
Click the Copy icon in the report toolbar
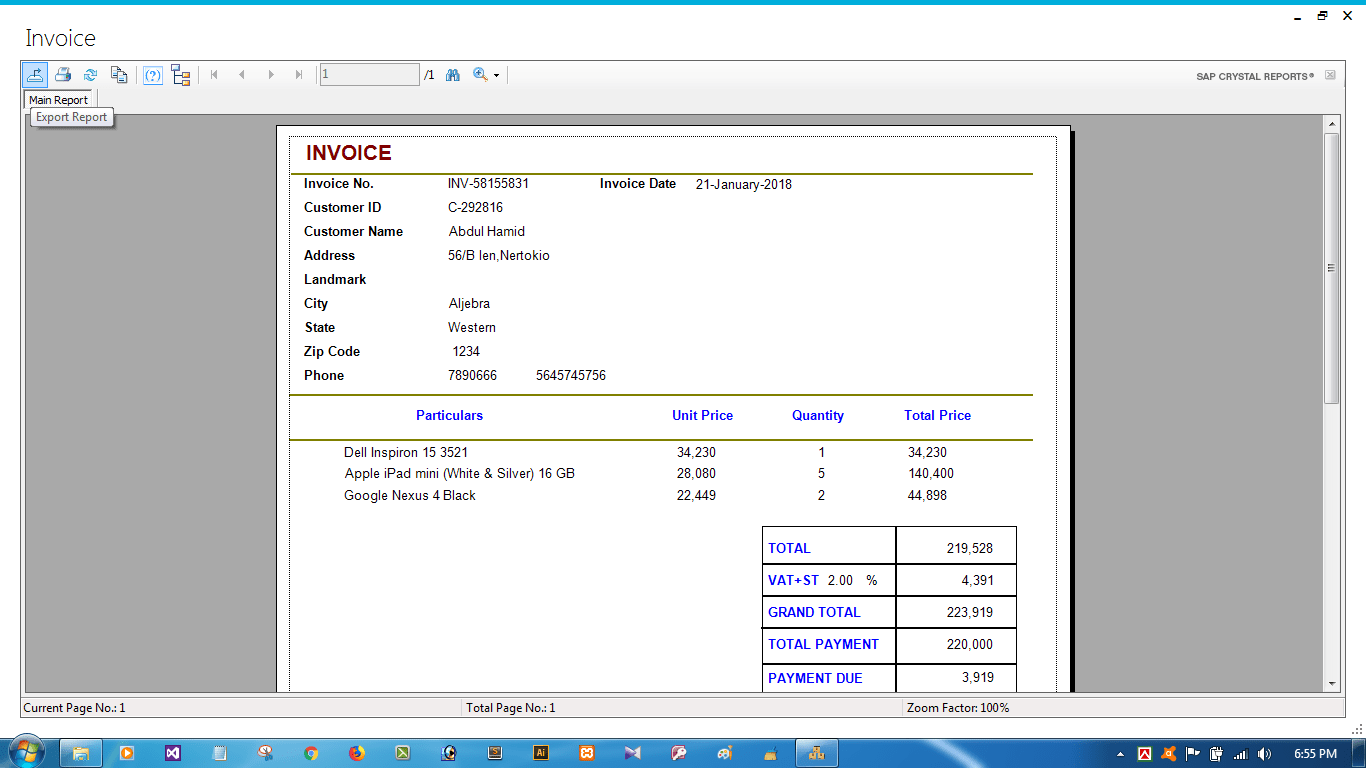119,75
